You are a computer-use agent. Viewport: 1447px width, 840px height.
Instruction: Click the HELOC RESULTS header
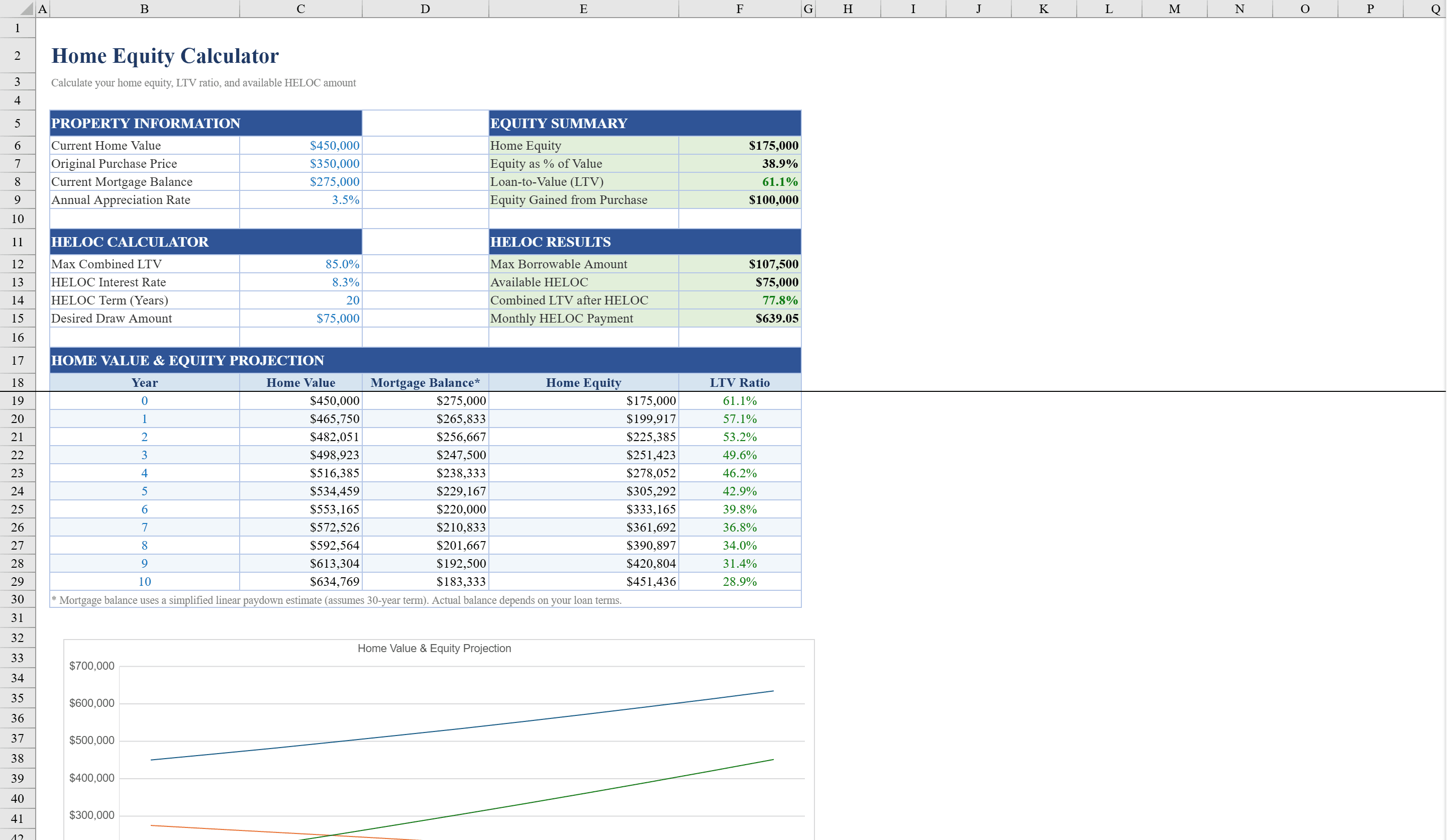[x=645, y=242]
